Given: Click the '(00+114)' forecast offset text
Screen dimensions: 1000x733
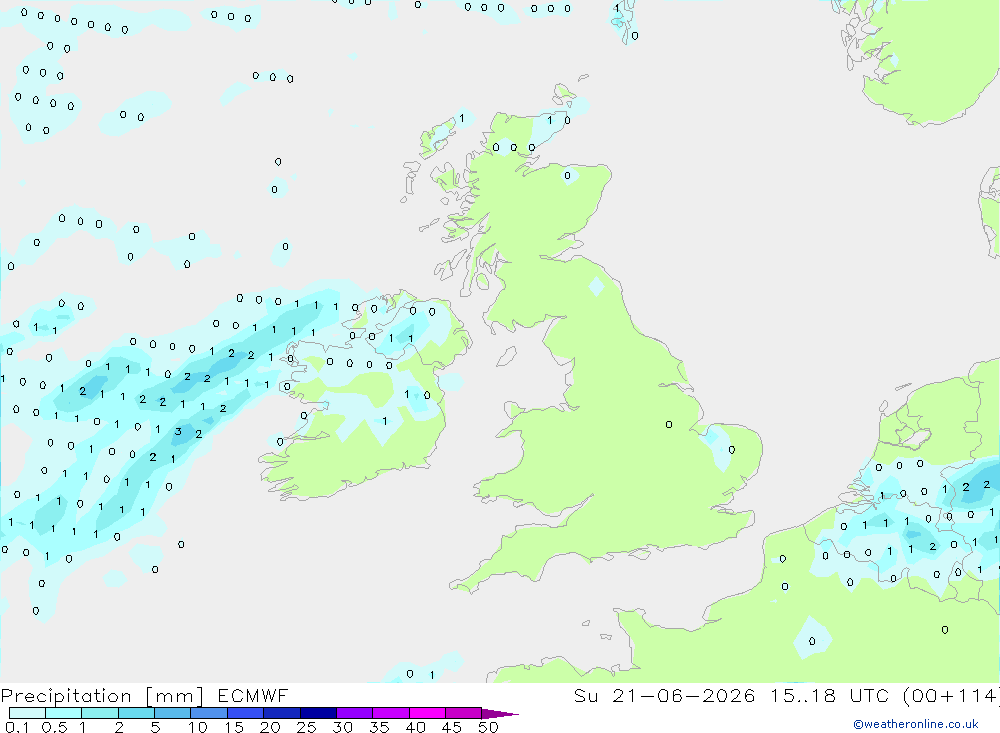Looking at the screenshot, I should pyautogui.click(x=951, y=695).
